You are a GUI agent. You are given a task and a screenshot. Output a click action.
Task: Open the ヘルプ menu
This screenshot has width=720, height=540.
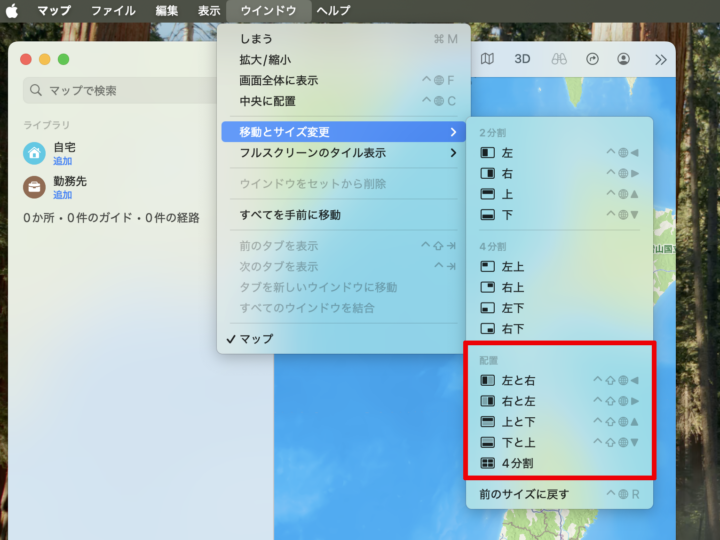click(333, 10)
